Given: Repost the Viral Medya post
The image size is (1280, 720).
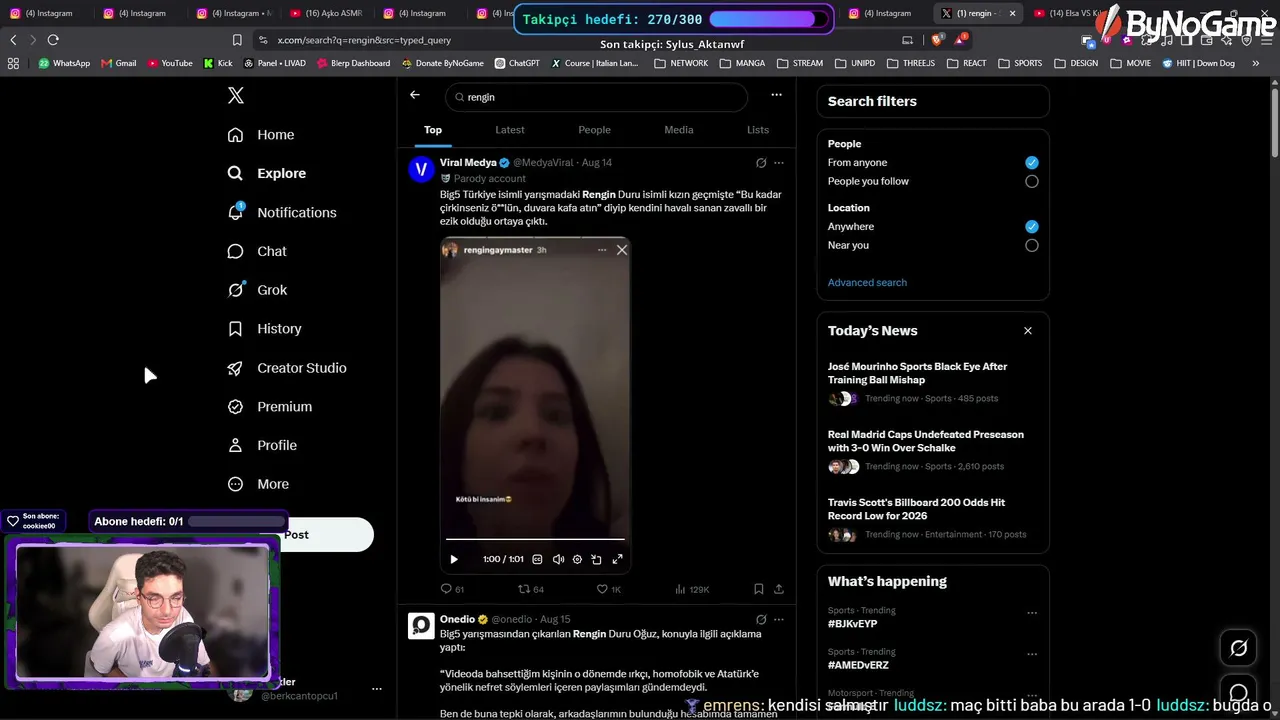Looking at the screenshot, I should tap(530, 589).
